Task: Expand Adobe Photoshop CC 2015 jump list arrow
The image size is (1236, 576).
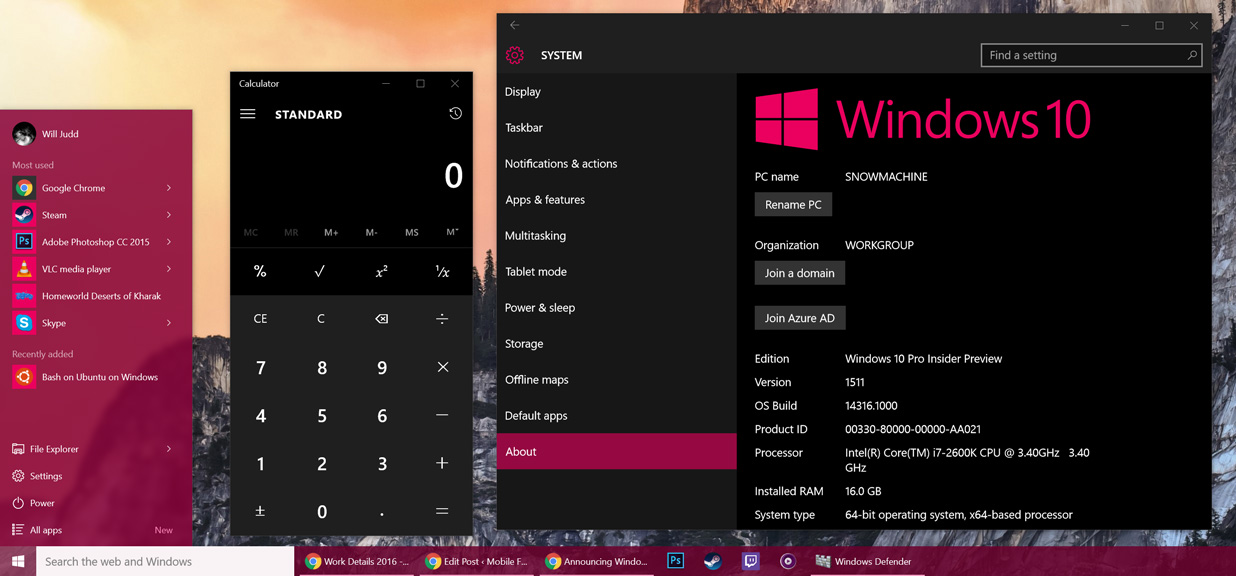Action: (x=169, y=242)
